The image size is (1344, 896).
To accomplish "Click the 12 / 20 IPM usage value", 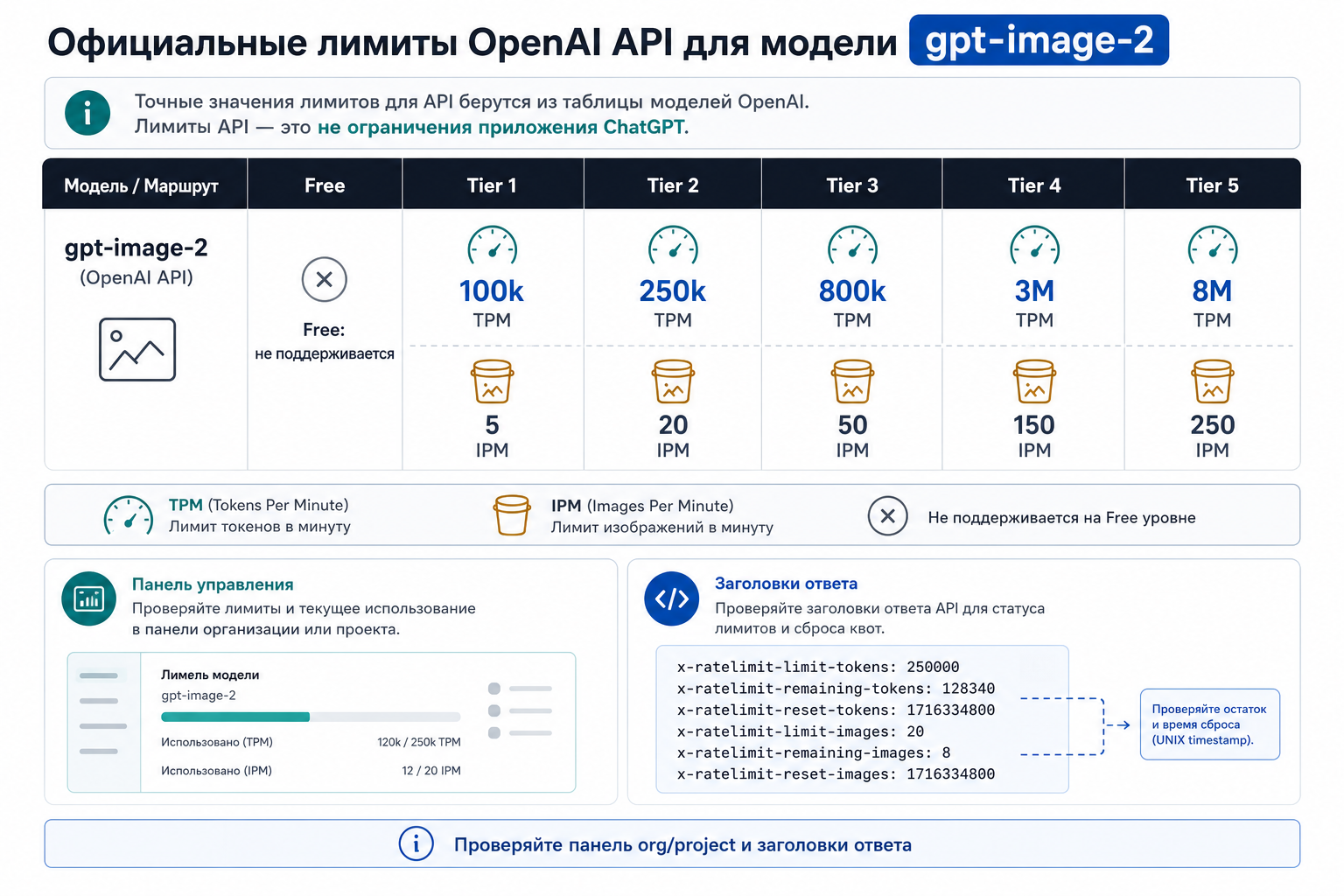I will coord(431,771).
